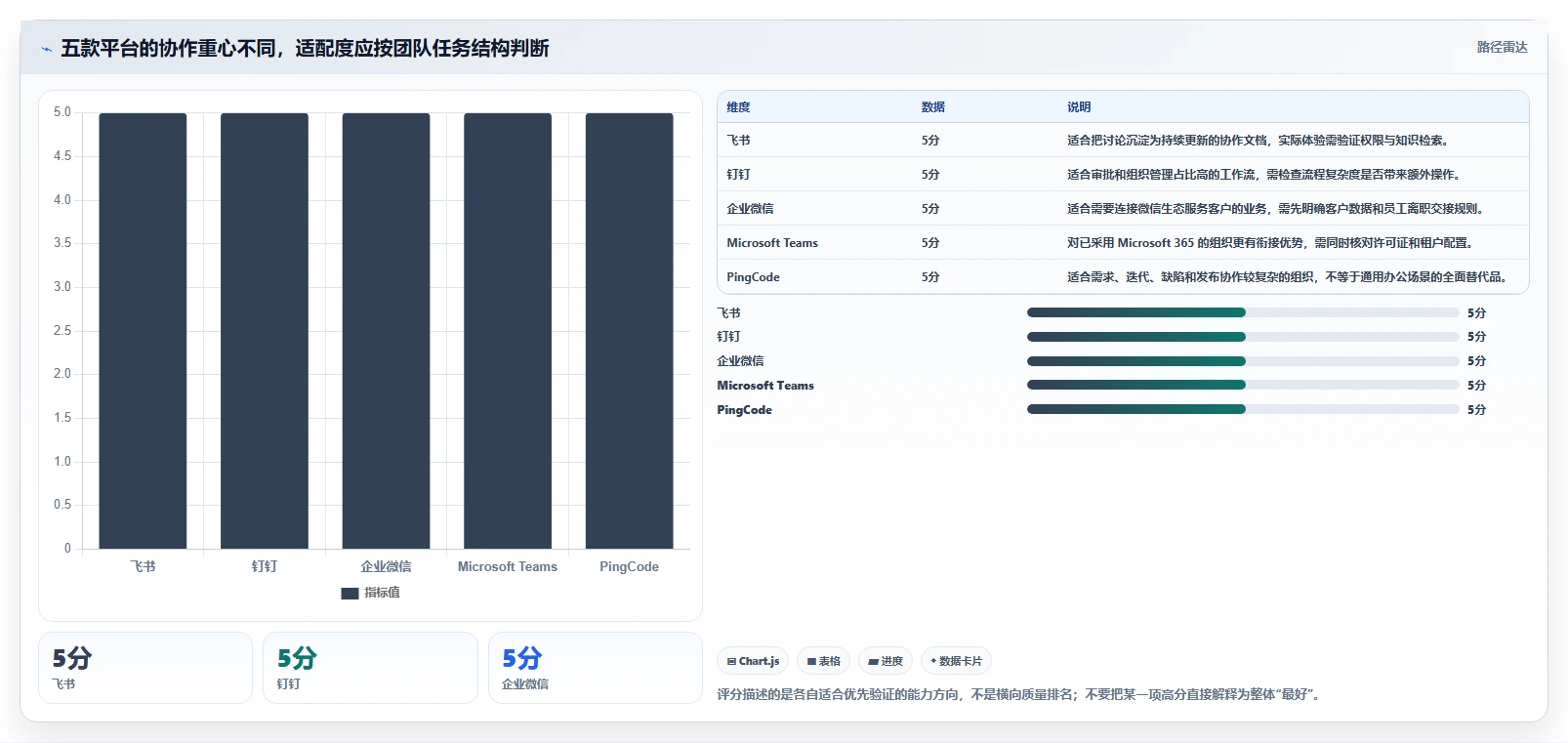Click the 数据 column header
Screen dimensions: 1568x743
(933, 107)
